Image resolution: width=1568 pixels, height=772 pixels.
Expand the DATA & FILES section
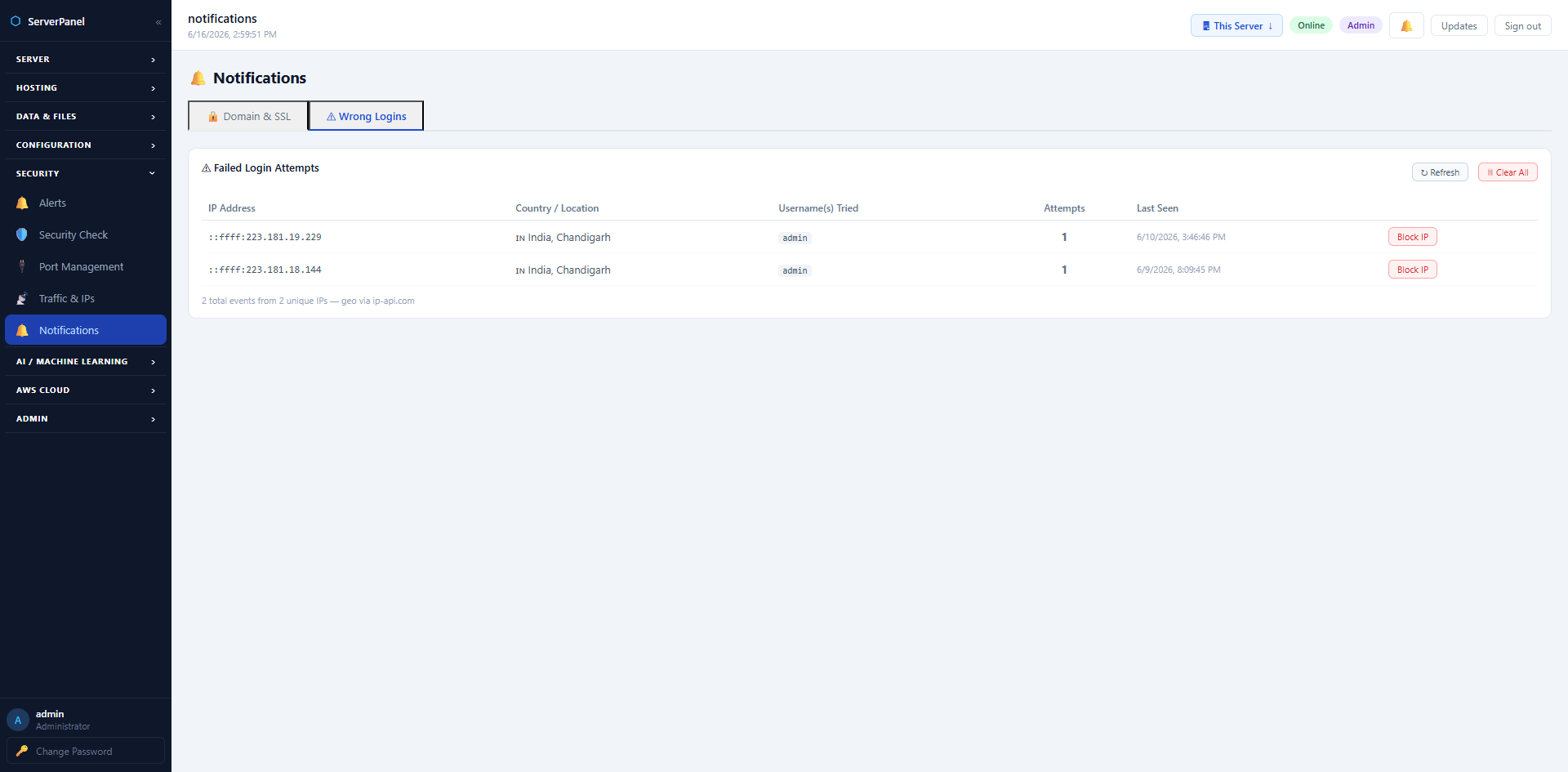point(86,117)
